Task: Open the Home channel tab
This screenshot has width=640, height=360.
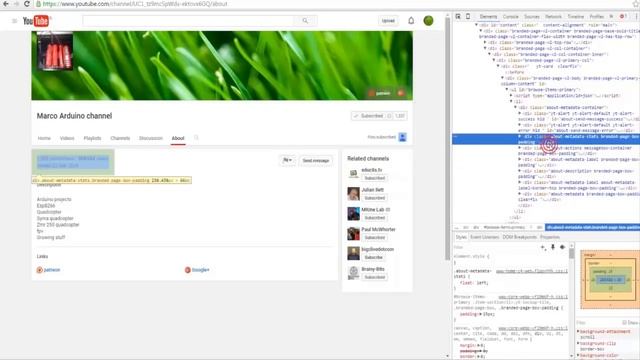Action: 44,138
